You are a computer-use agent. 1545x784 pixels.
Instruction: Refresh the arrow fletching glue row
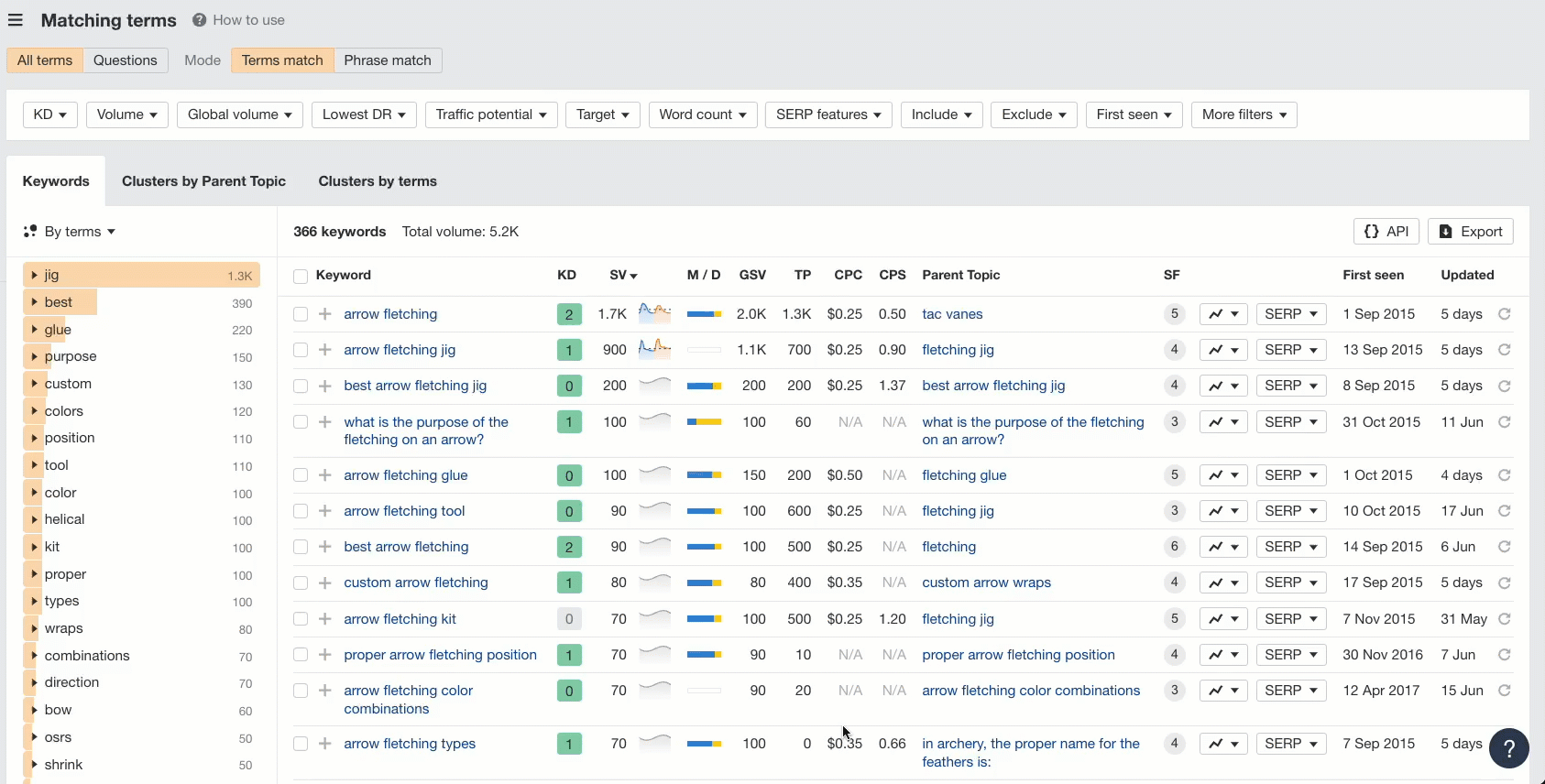tap(1504, 475)
